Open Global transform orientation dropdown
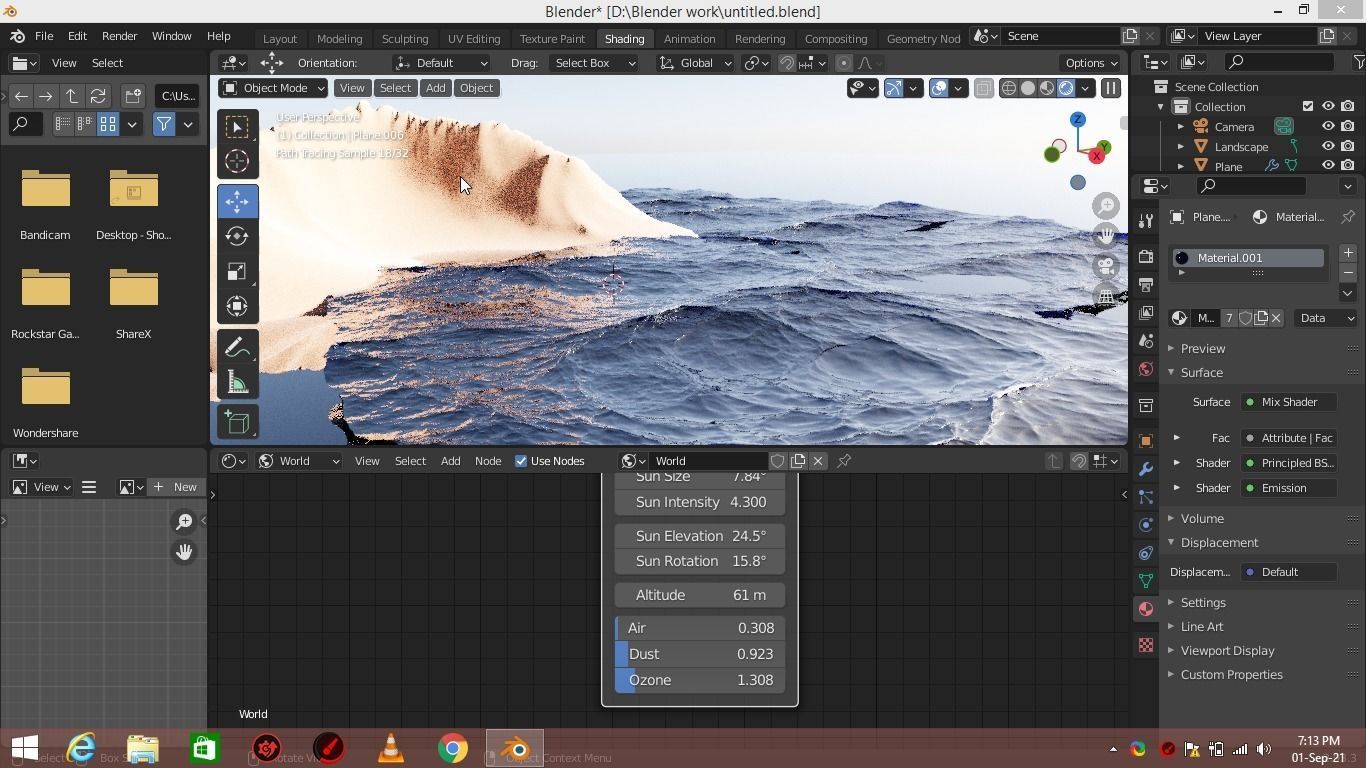 coord(697,63)
